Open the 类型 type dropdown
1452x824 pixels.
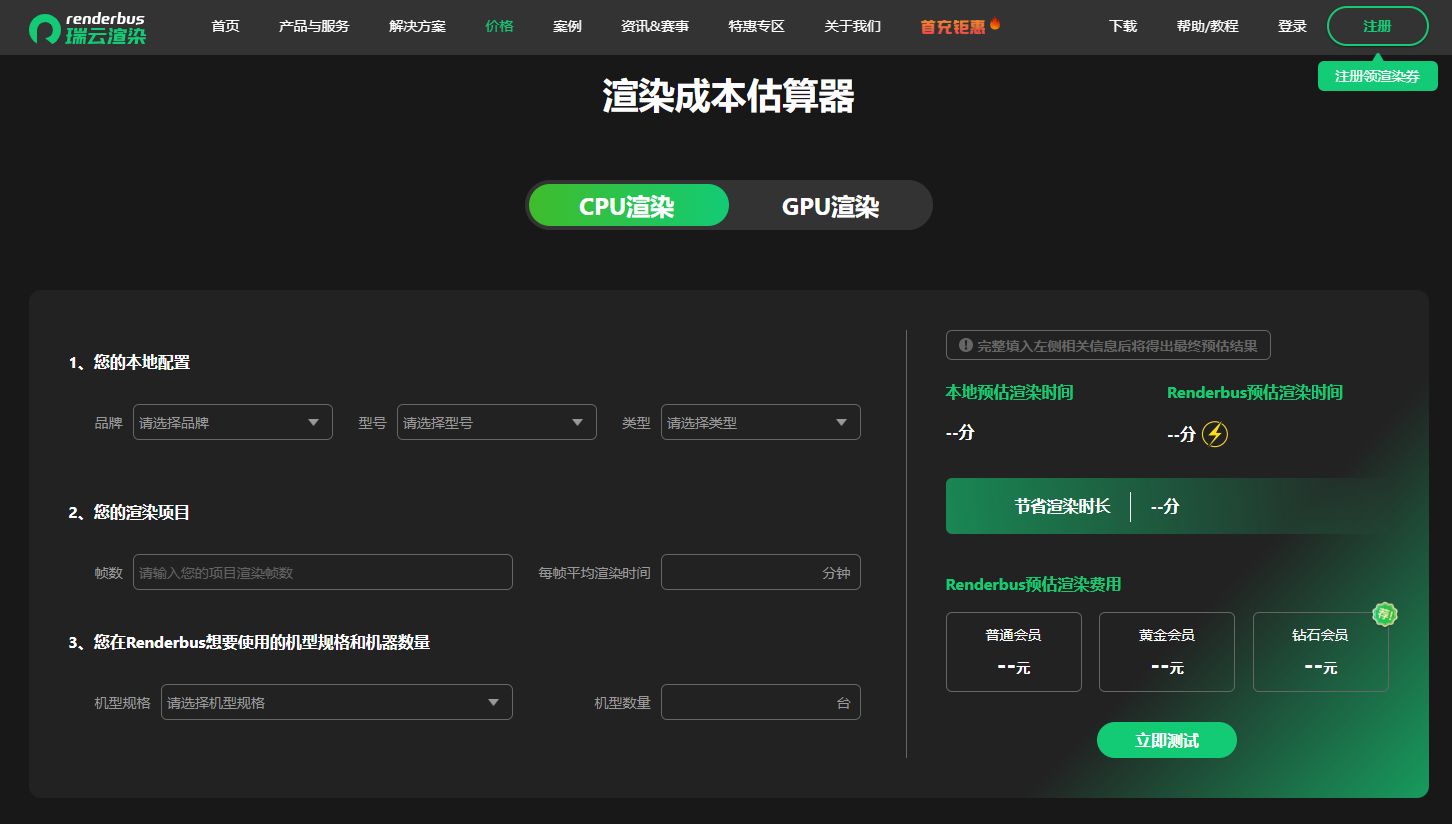point(761,422)
